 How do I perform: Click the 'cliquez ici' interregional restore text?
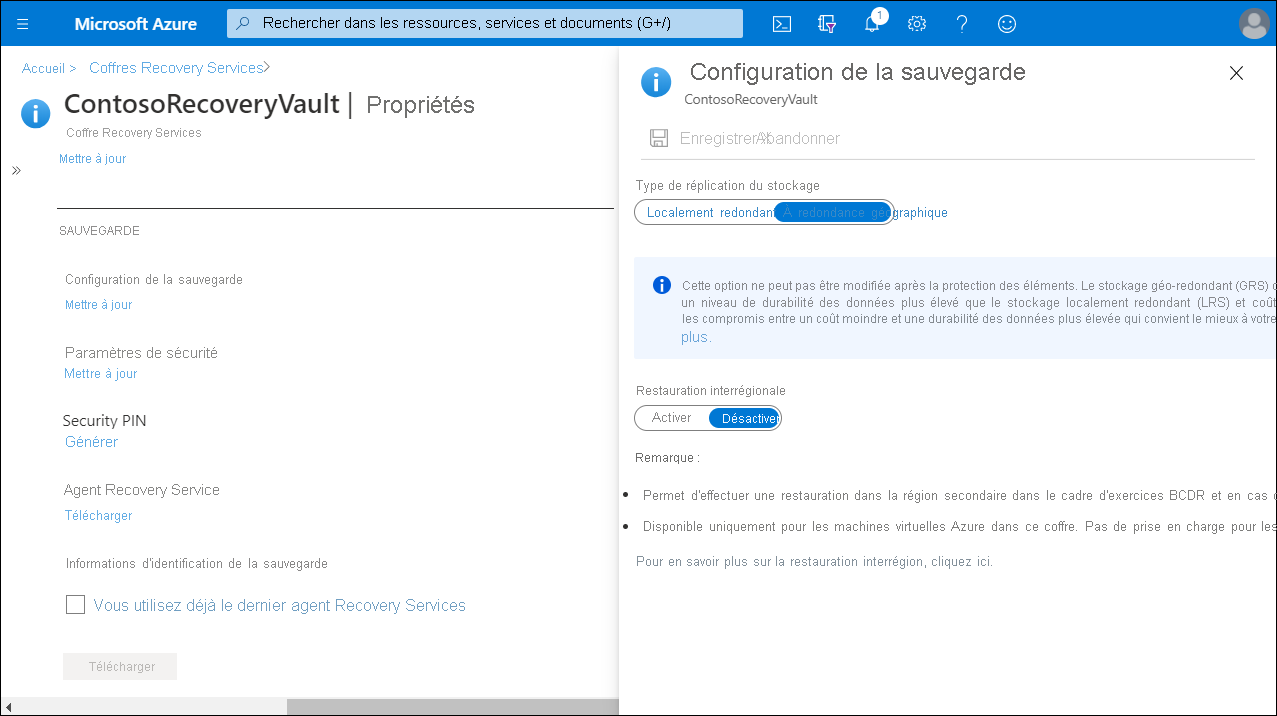pos(962,562)
